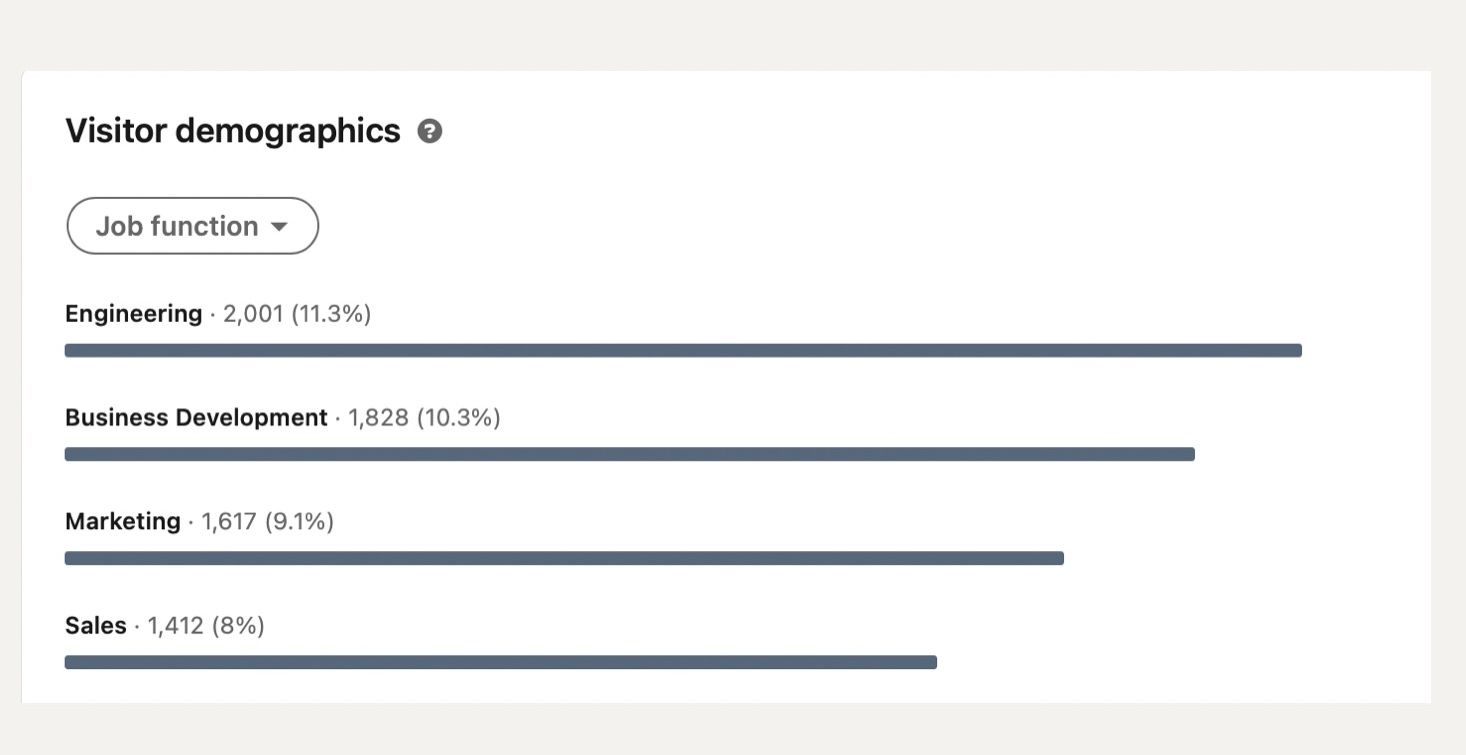Click the Engineering 2,001 (11.3%) value
The width and height of the screenshot is (1466, 755).
pos(297,314)
